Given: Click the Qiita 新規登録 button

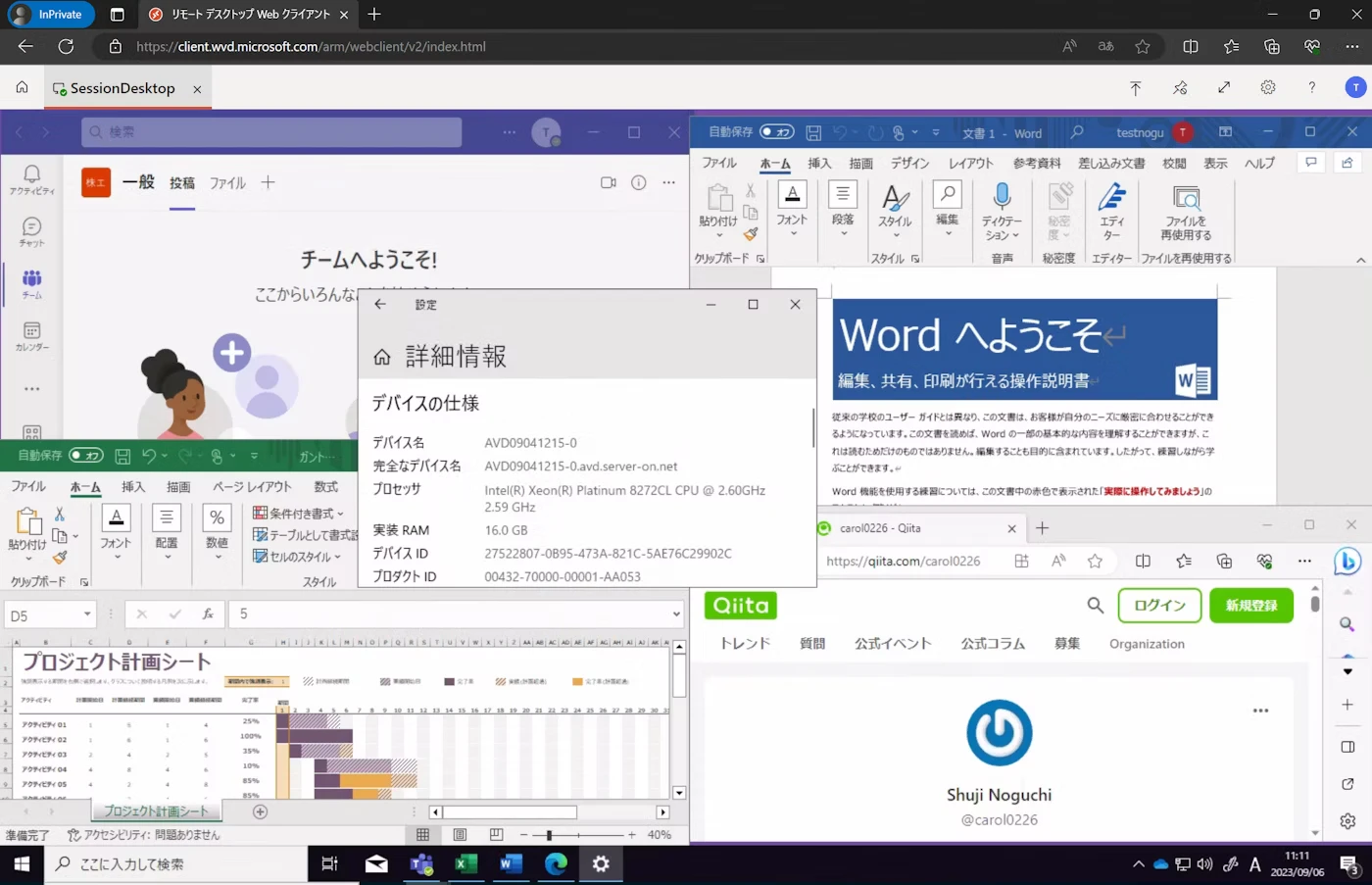Looking at the screenshot, I should coord(1251,606).
